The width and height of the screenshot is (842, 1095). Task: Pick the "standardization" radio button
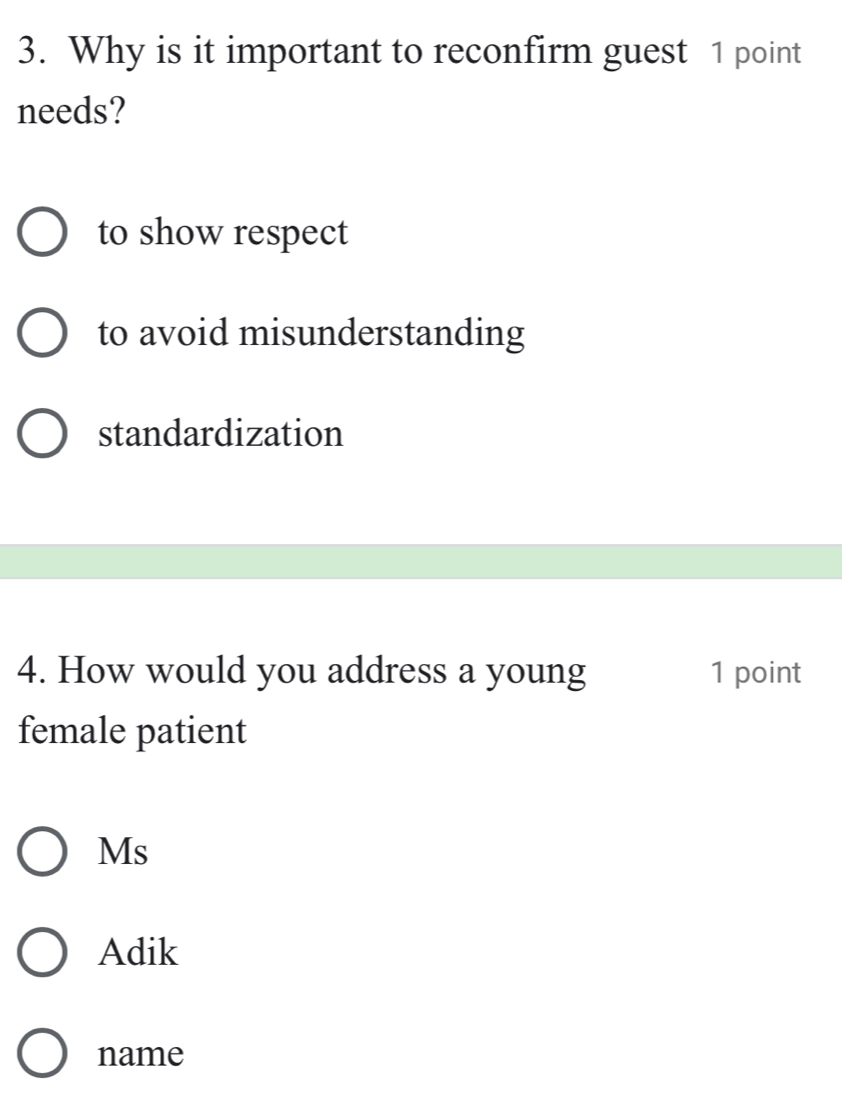(x=41, y=435)
